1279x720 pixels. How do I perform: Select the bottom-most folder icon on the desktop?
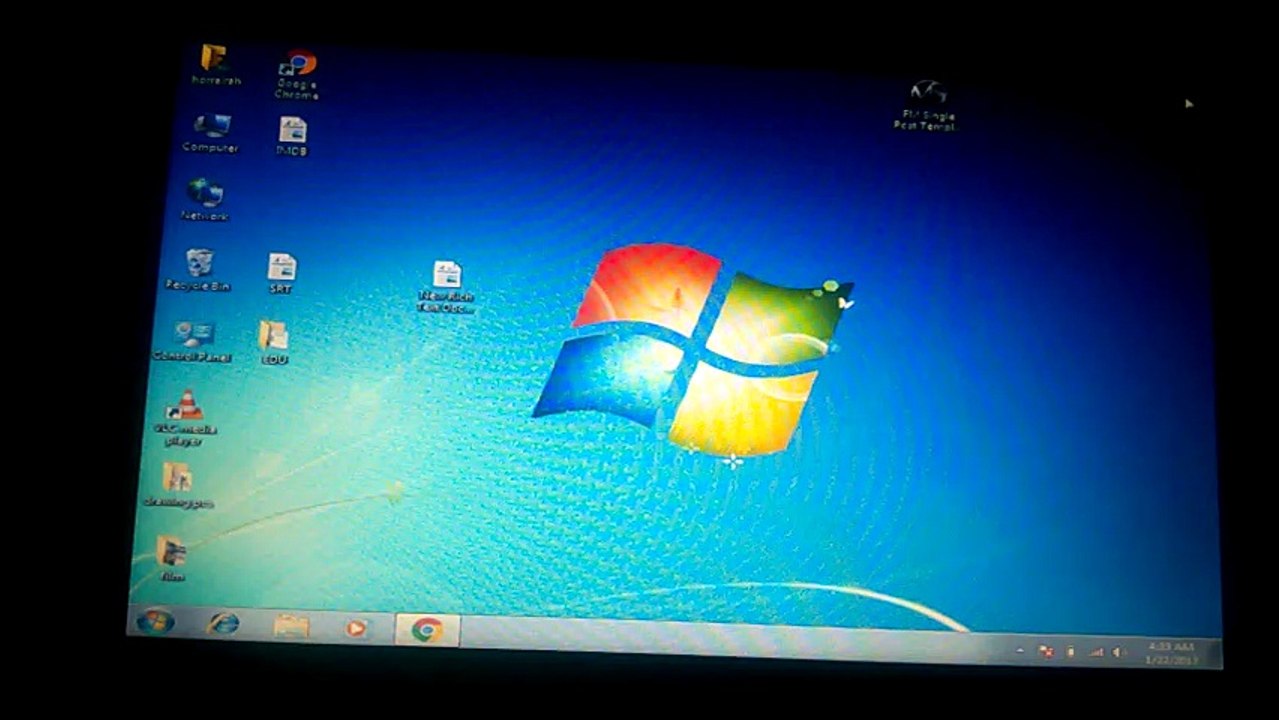pyautogui.click(x=171, y=558)
